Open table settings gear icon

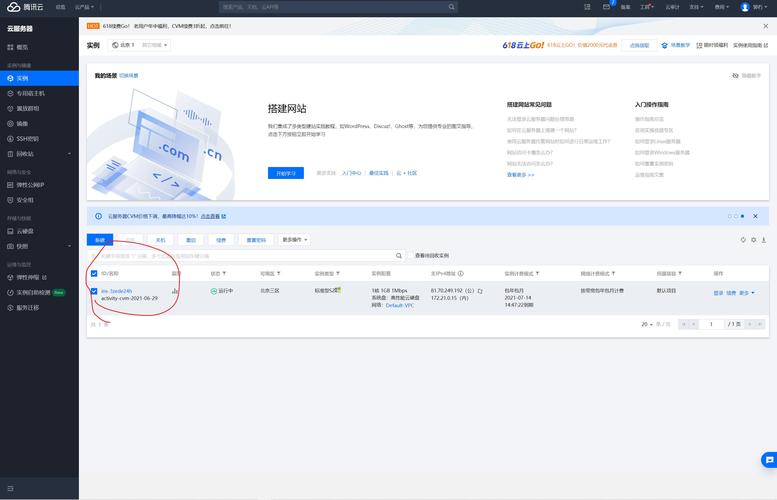click(754, 240)
